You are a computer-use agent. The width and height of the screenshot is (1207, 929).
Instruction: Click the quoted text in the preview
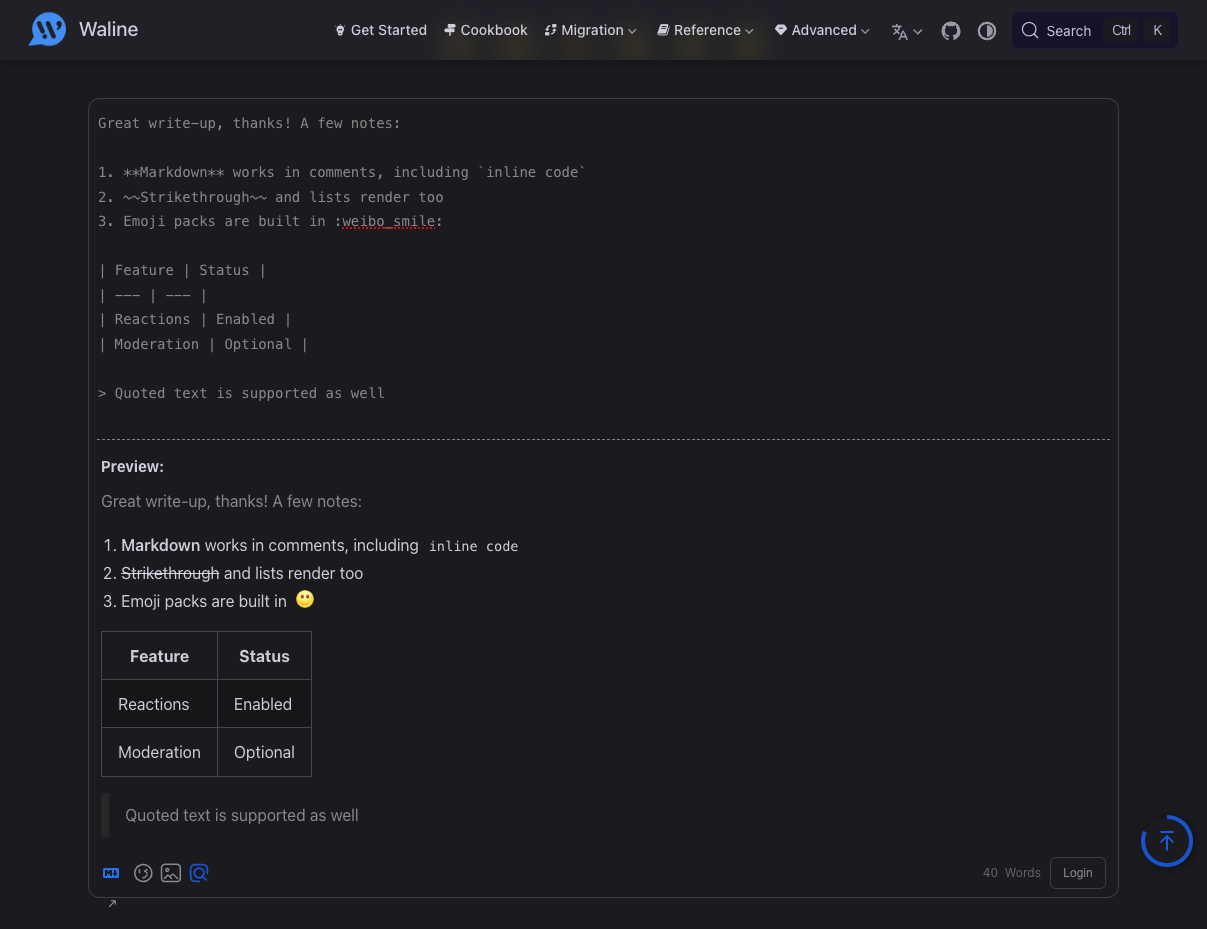click(242, 815)
